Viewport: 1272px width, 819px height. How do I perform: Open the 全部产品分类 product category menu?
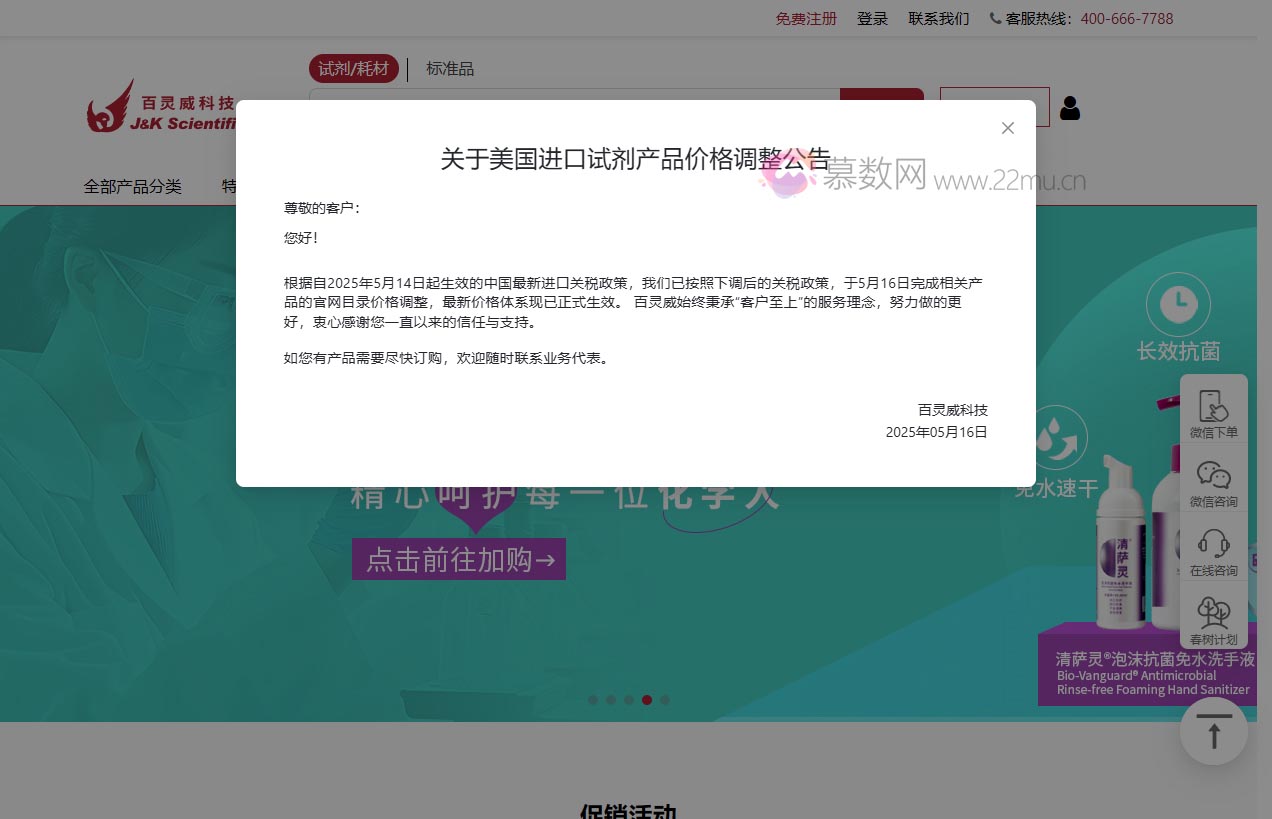coord(132,186)
